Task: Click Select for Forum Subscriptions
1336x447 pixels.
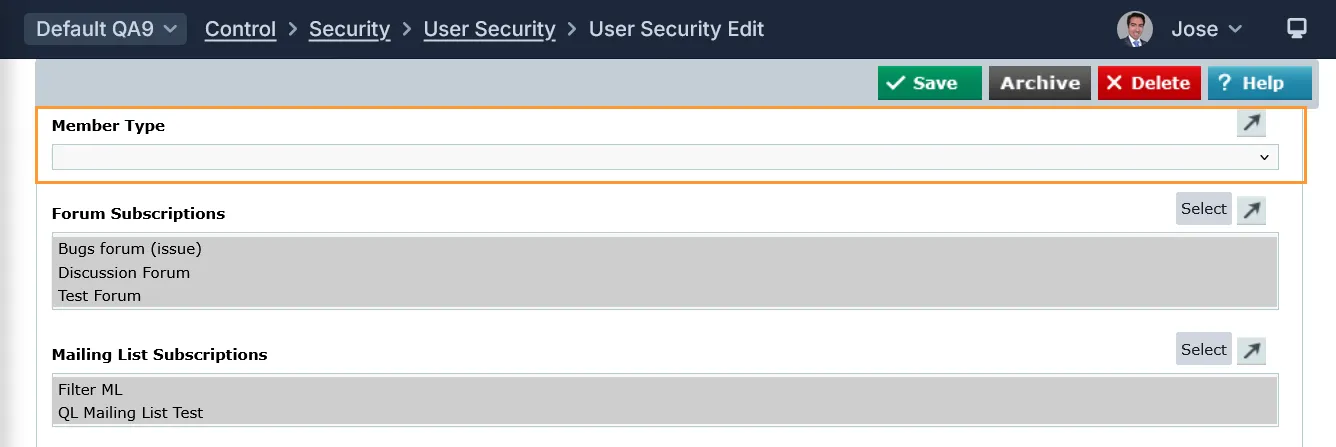Action: click(1203, 209)
